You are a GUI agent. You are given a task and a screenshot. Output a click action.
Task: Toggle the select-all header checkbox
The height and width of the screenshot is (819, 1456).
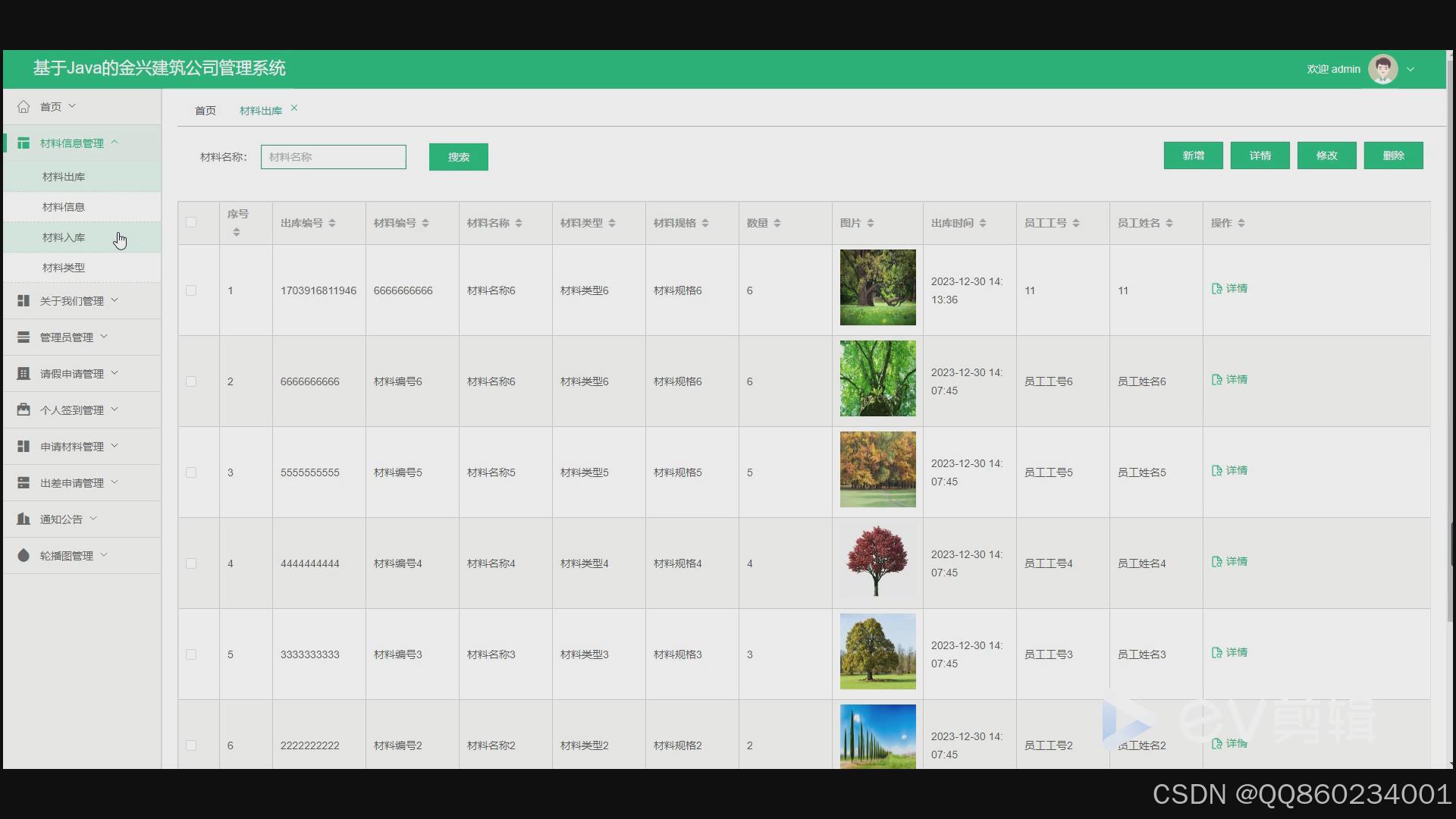tap(191, 222)
